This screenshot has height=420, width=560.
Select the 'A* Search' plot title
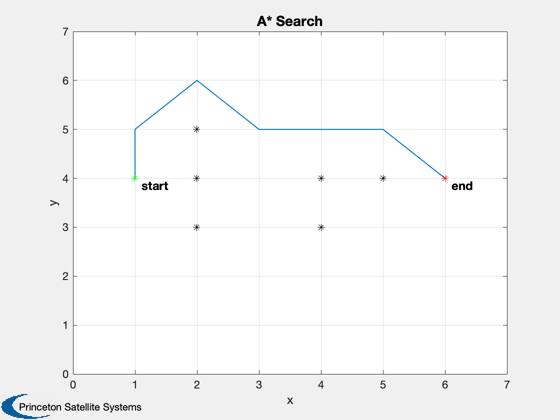pyautogui.click(x=290, y=21)
